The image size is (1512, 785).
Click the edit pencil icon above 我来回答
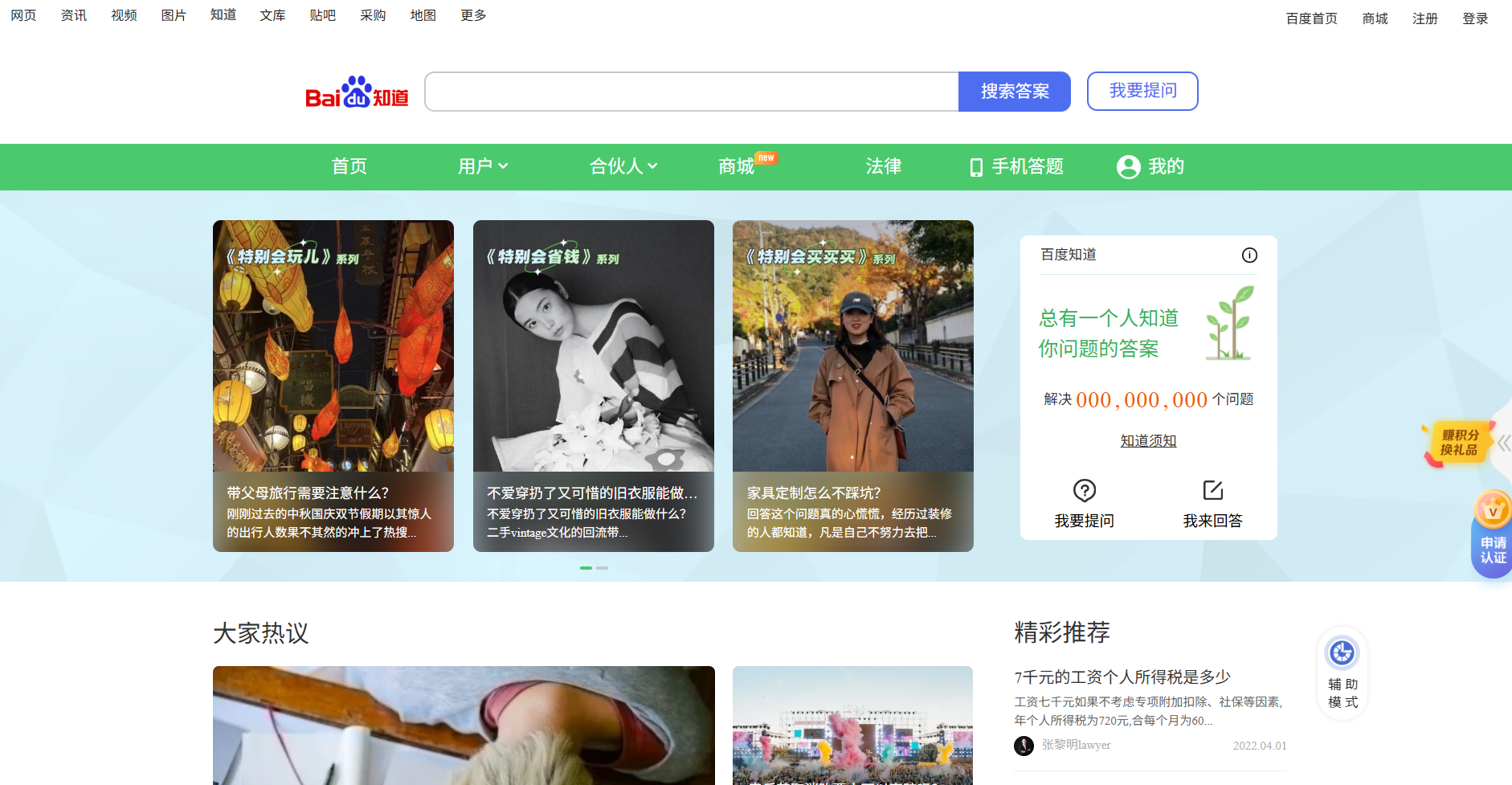1213,490
